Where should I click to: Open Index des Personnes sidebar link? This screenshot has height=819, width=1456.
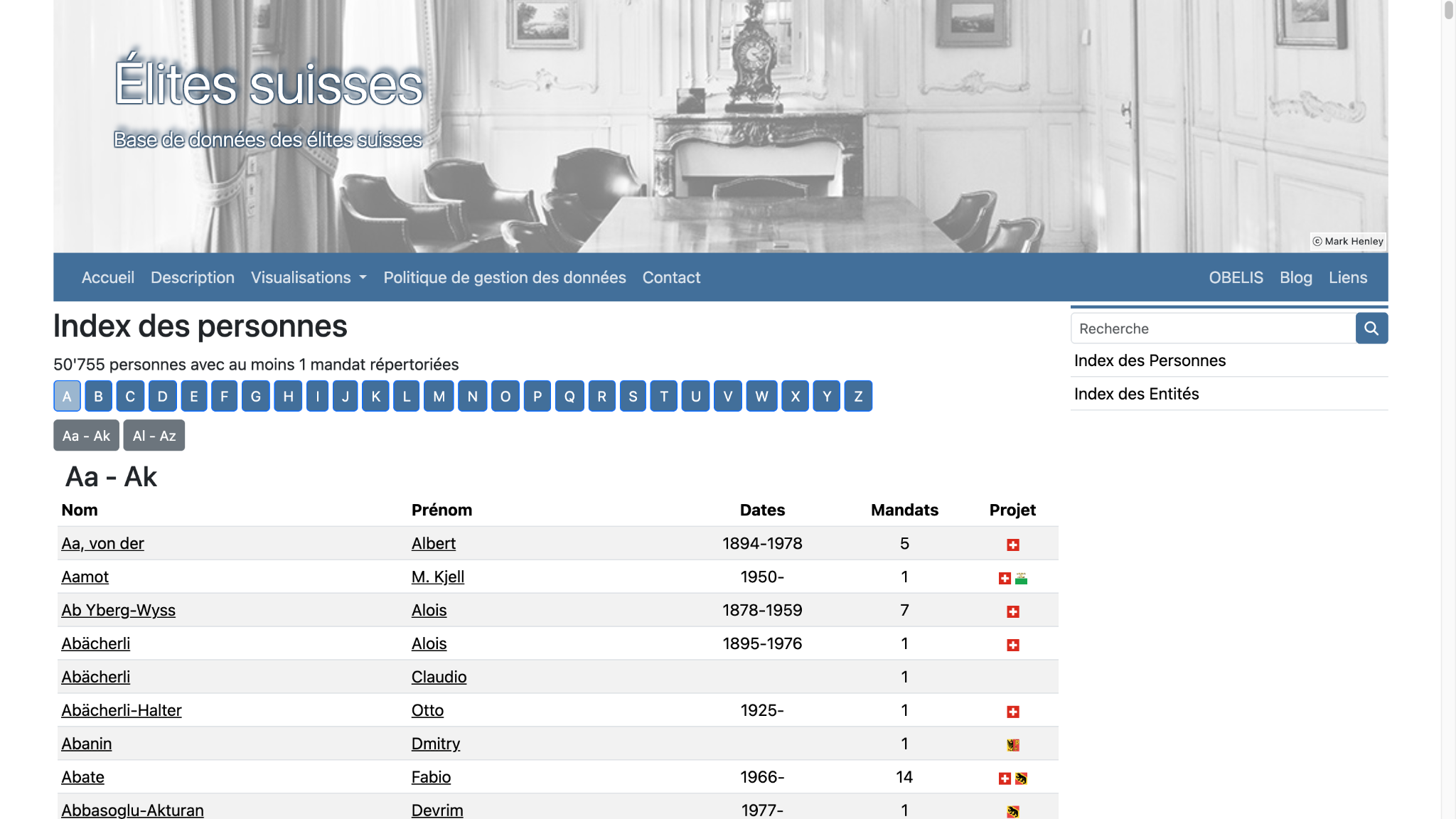pyautogui.click(x=1150, y=360)
